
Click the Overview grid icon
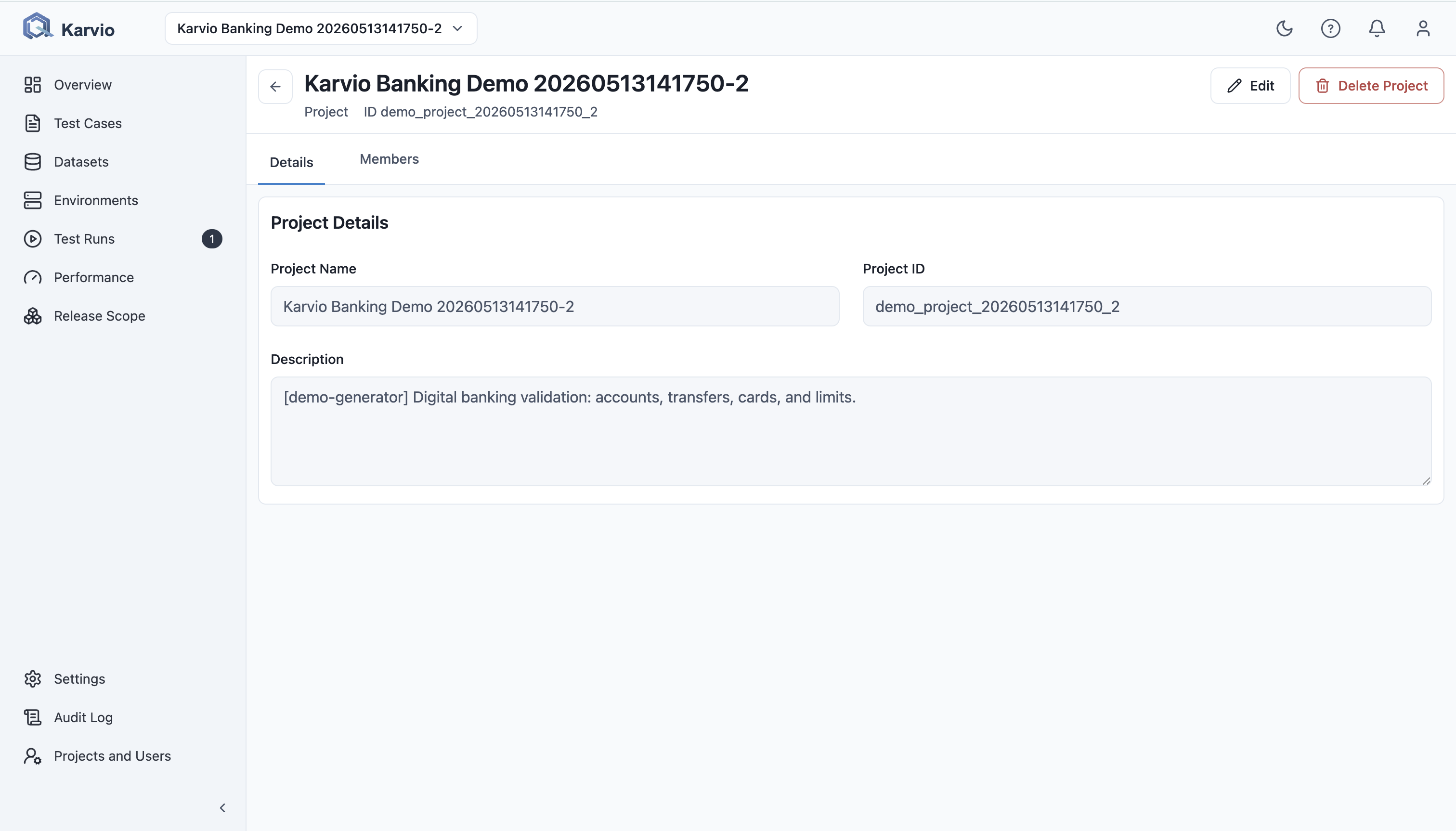33,84
